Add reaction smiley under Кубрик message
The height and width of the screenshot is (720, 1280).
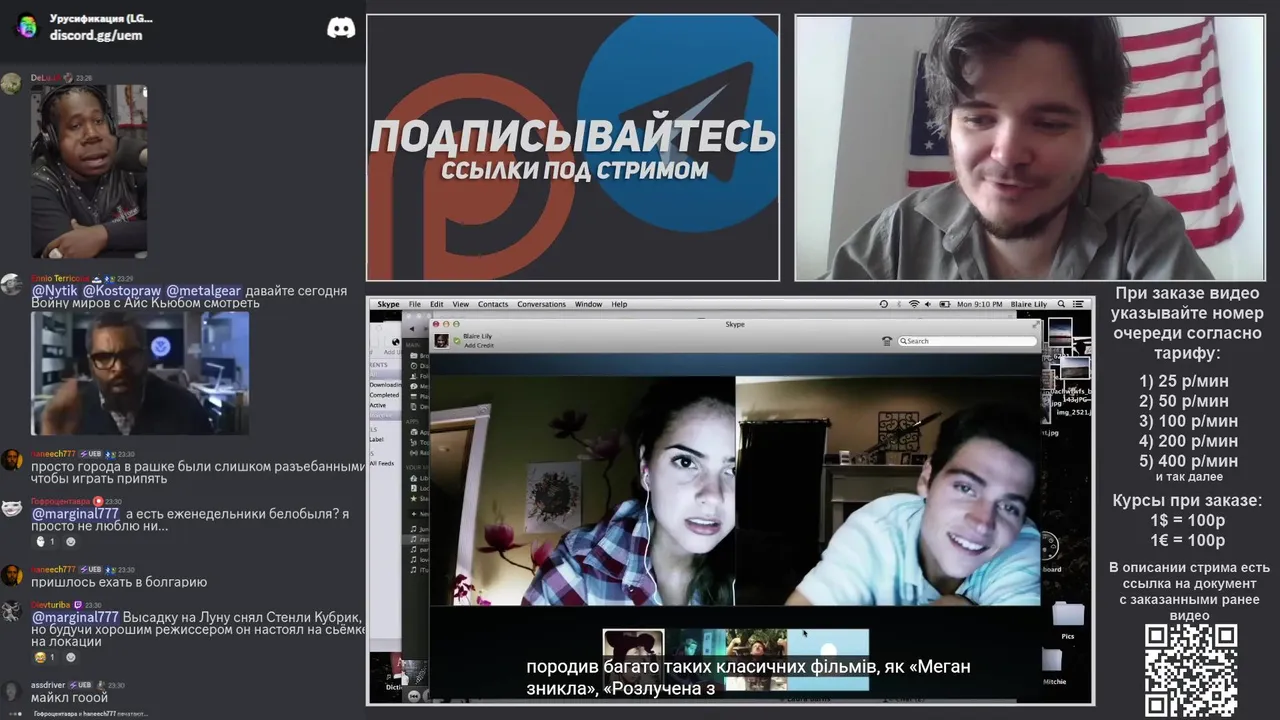[70, 658]
